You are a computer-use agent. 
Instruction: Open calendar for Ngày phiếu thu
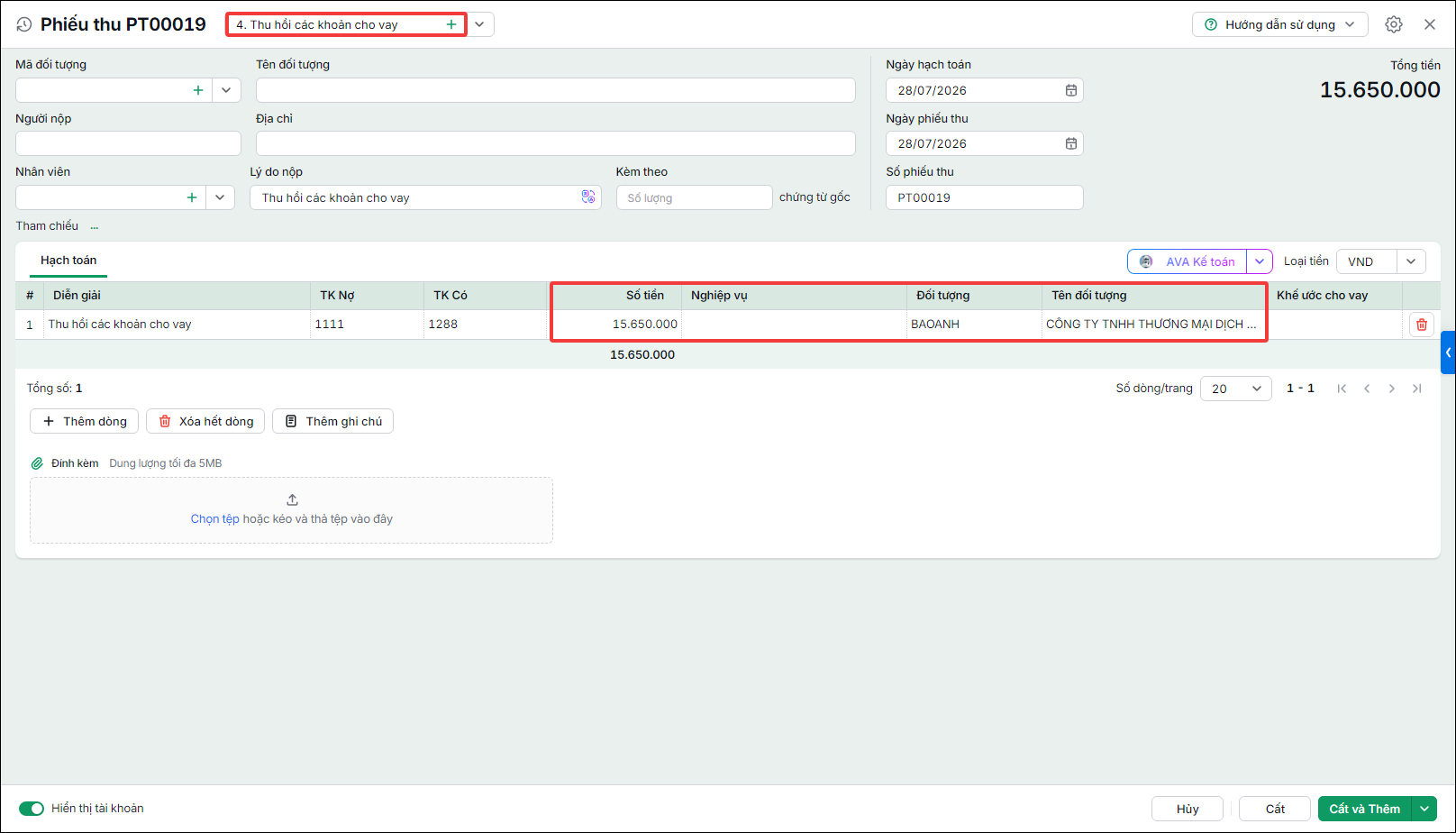coord(1070,143)
